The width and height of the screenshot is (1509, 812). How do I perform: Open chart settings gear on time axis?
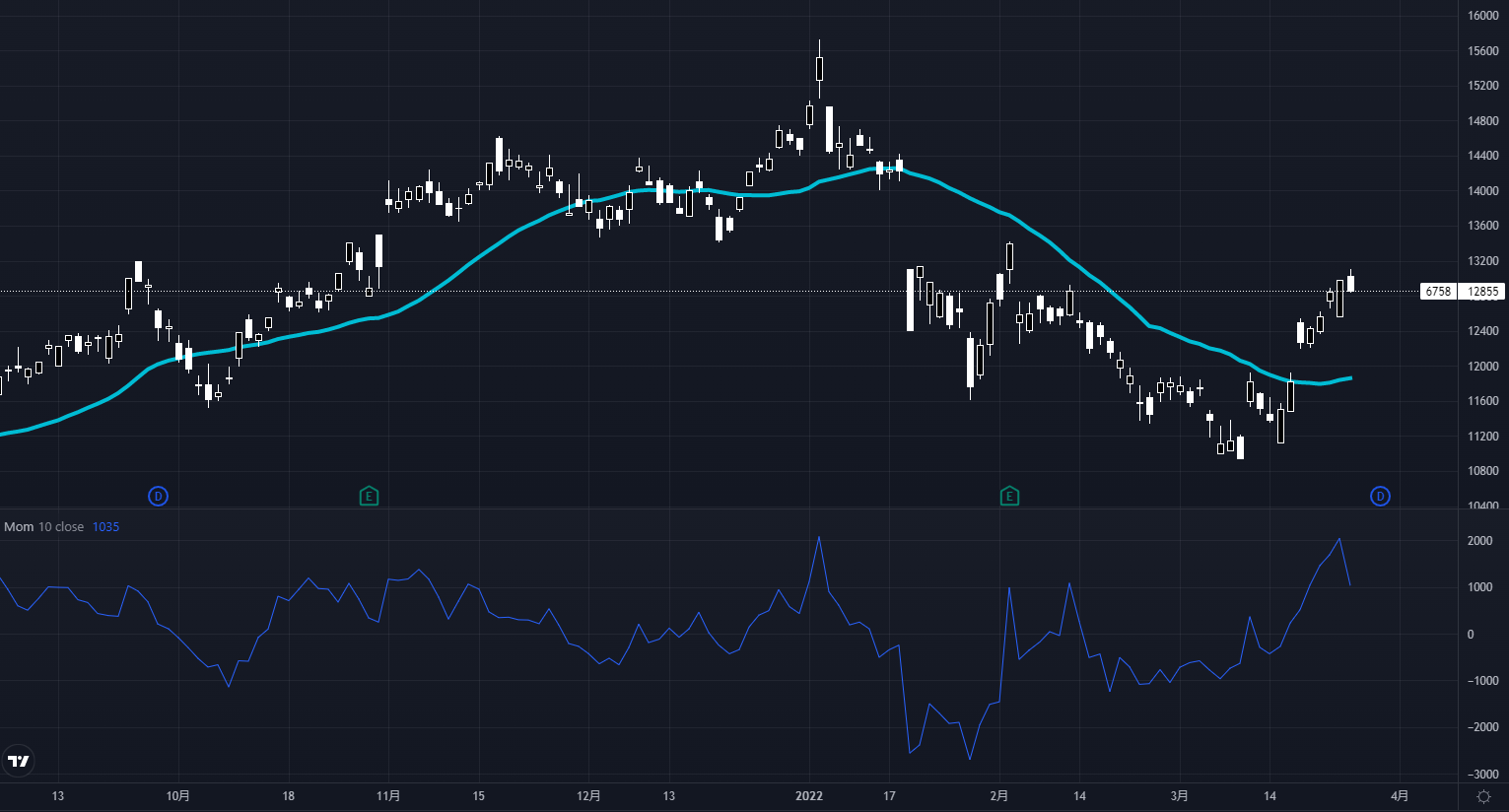pos(1483,796)
